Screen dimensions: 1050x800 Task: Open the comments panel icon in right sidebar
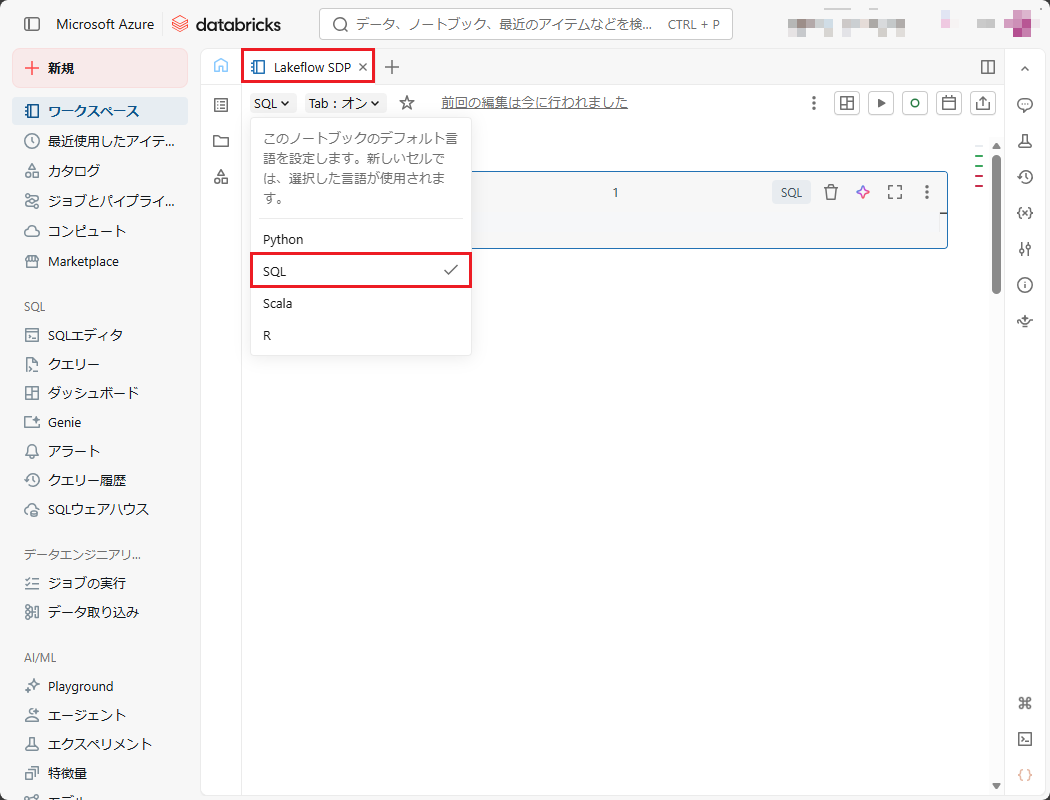(x=1024, y=105)
